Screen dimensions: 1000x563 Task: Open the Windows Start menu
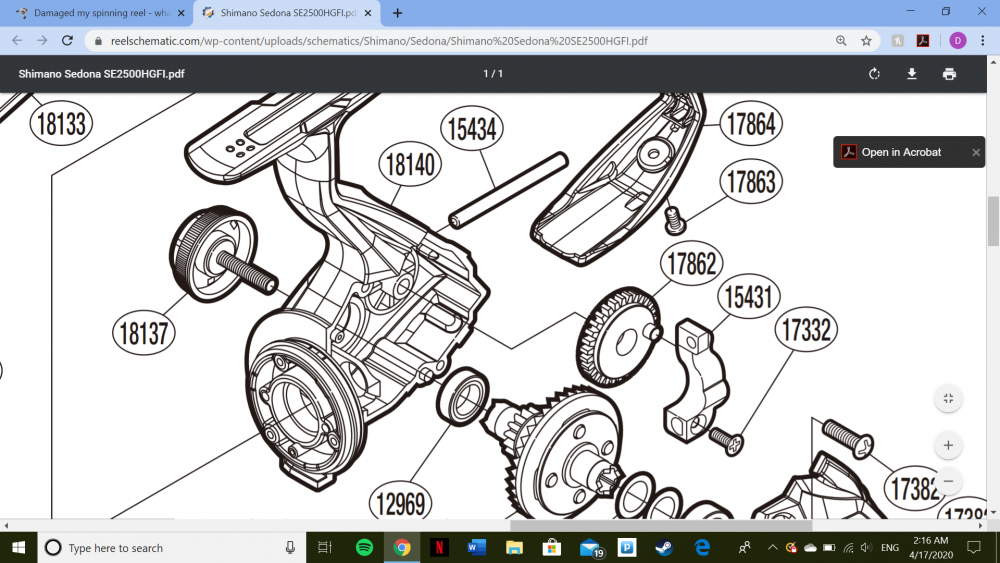[x=18, y=548]
